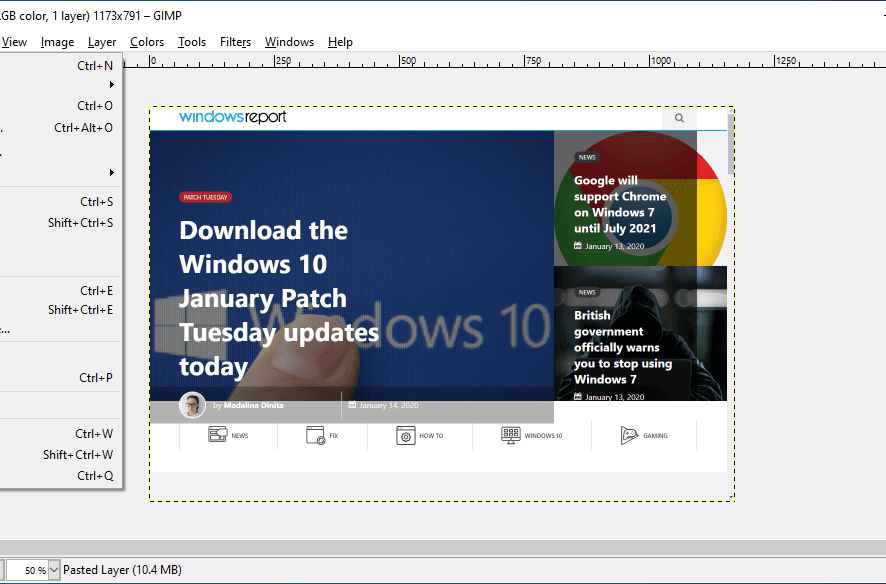
Task: Click the calendar icon under the Google Chrome headline
Action: 577,246
